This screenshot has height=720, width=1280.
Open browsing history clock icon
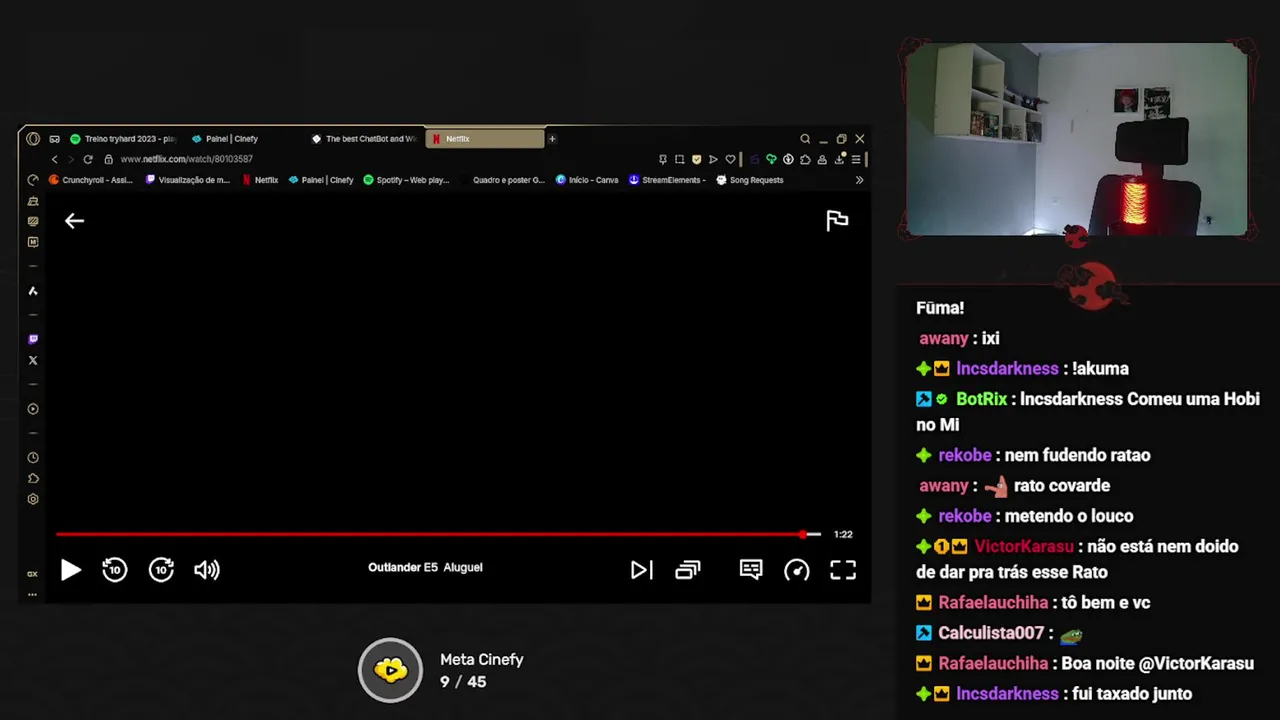(33, 458)
